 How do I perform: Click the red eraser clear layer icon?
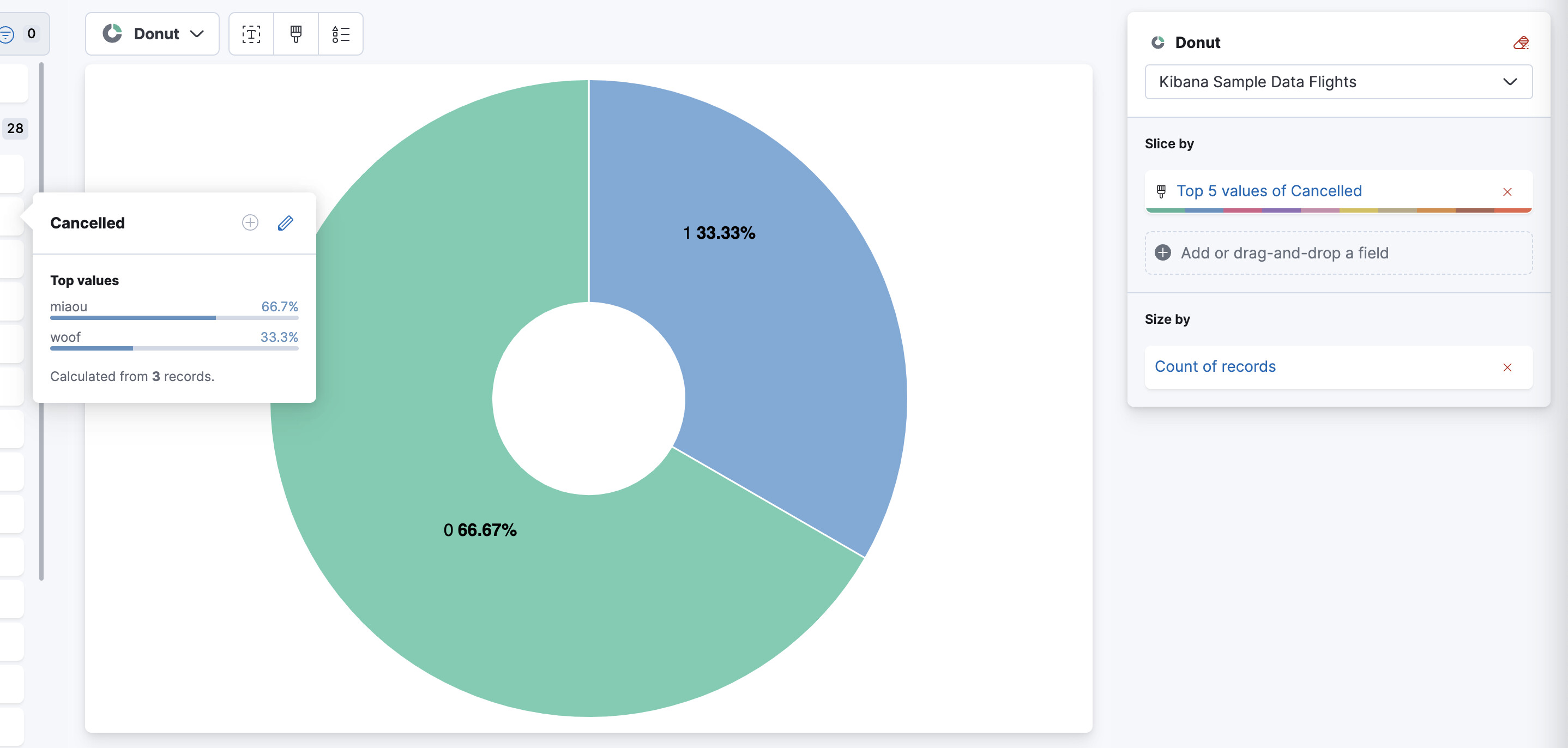1521,43
